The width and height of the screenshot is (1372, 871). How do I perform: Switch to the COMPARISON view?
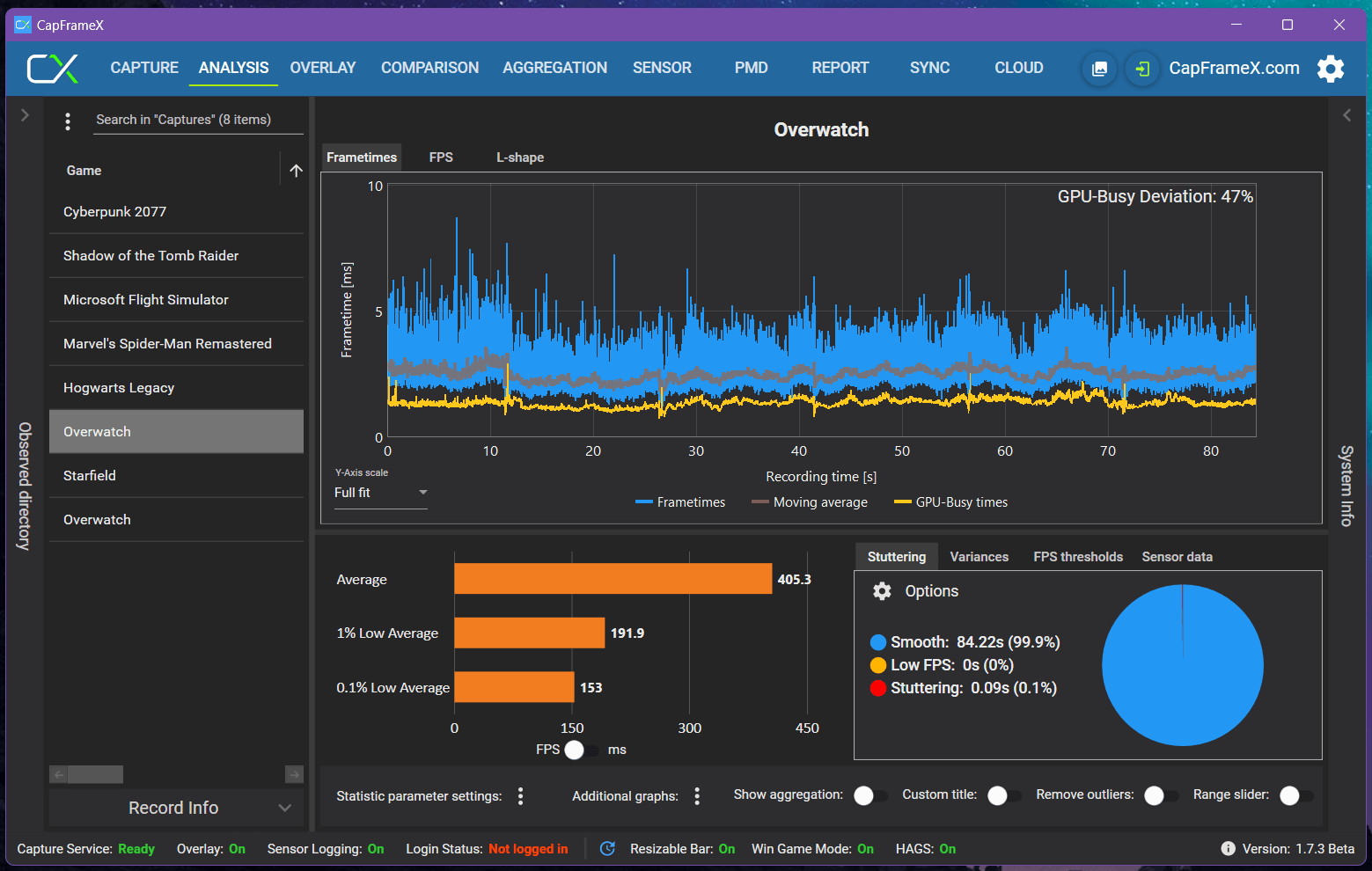[x=429, y=67]
